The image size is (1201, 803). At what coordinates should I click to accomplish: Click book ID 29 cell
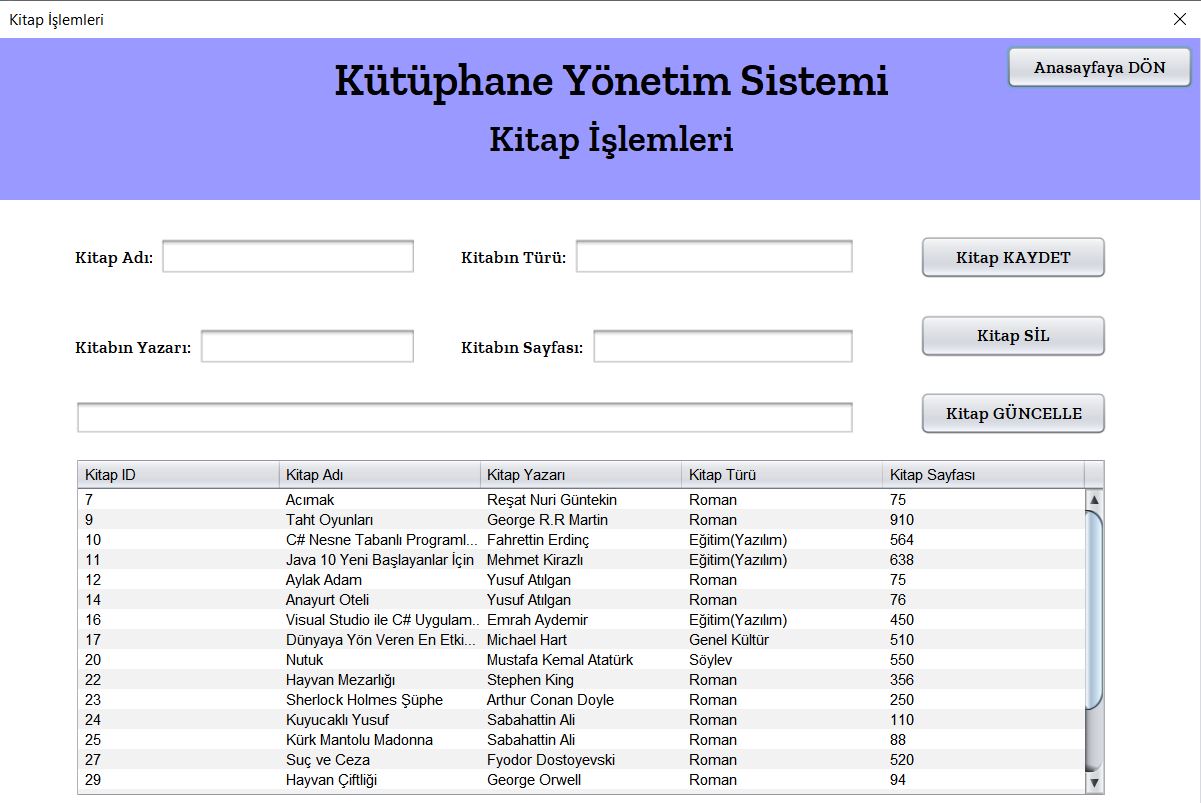[x=178, y=780]
